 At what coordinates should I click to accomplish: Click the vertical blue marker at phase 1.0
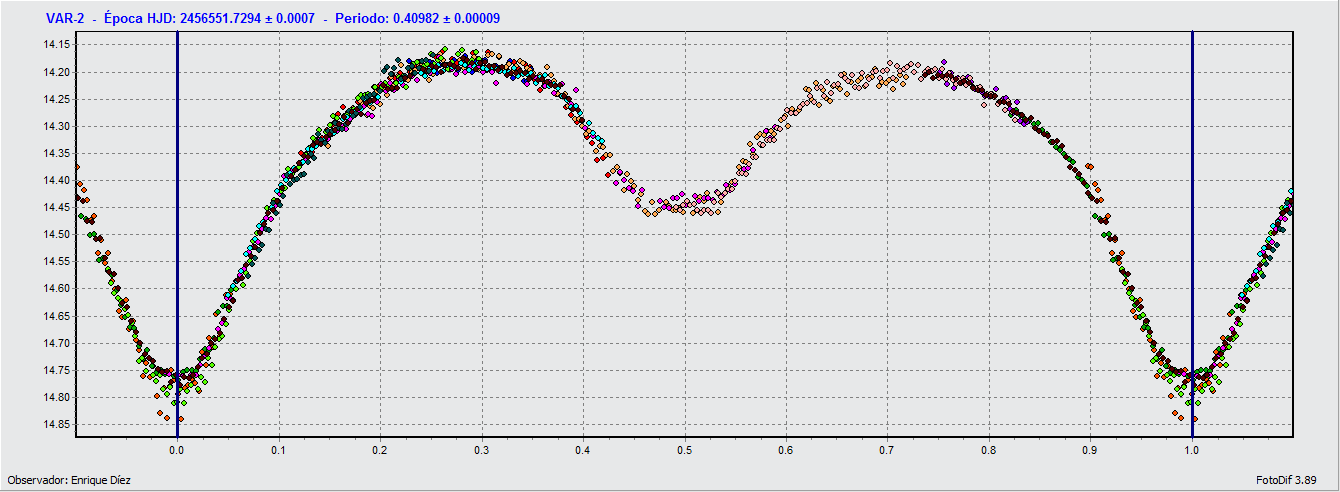[1192, 234]
